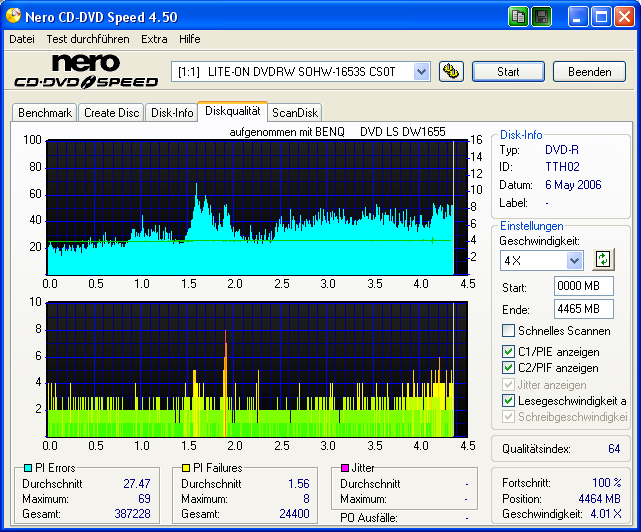This screenshot has height=532, width=641.
Task: Toggle the Lesegeschwindigkeit checkbox
Action: click(x=508, y=401)
